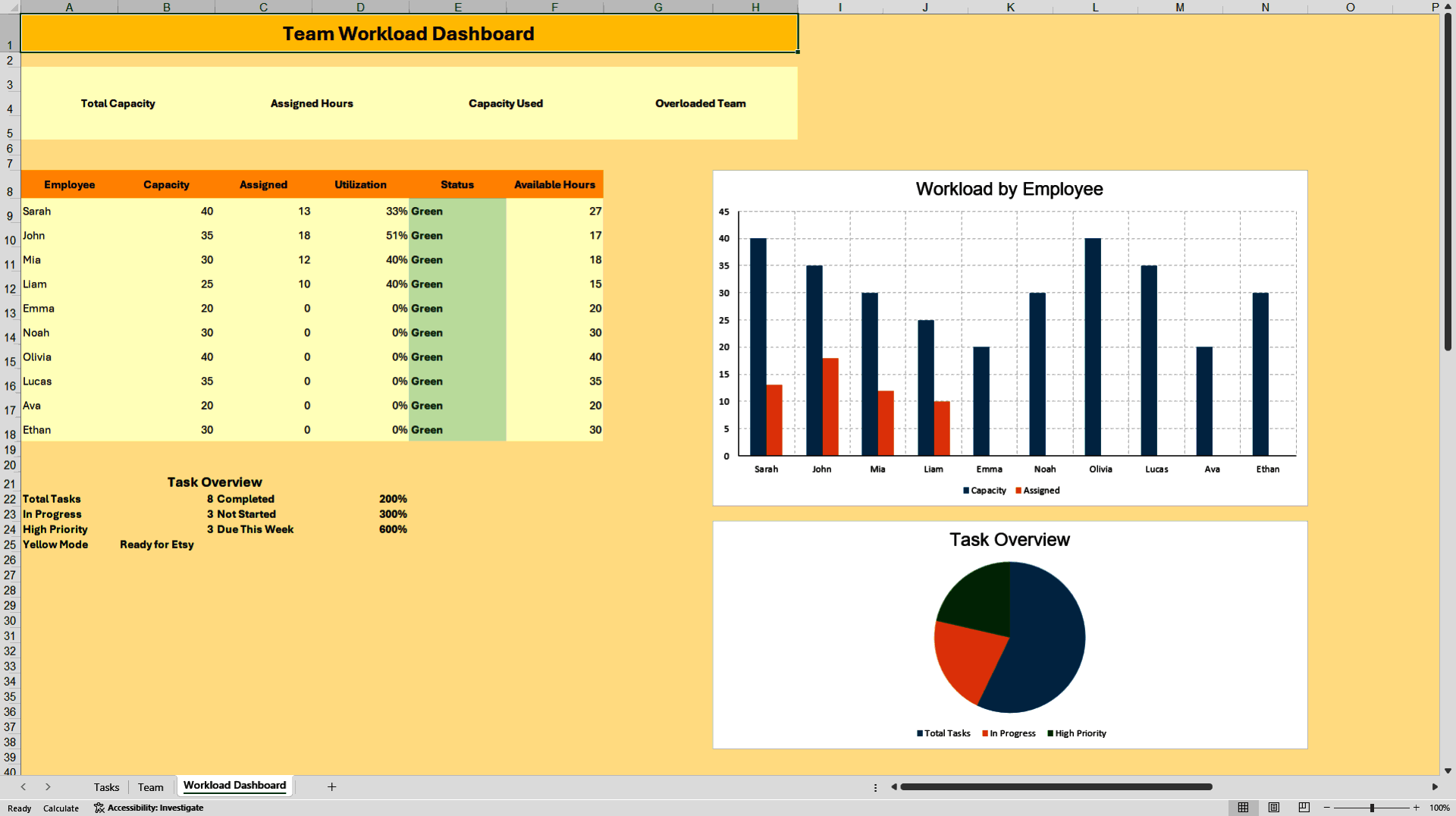1456x816 pixels.
Task: Click the Utilization column header cell
Action: [x=360, y=184]
